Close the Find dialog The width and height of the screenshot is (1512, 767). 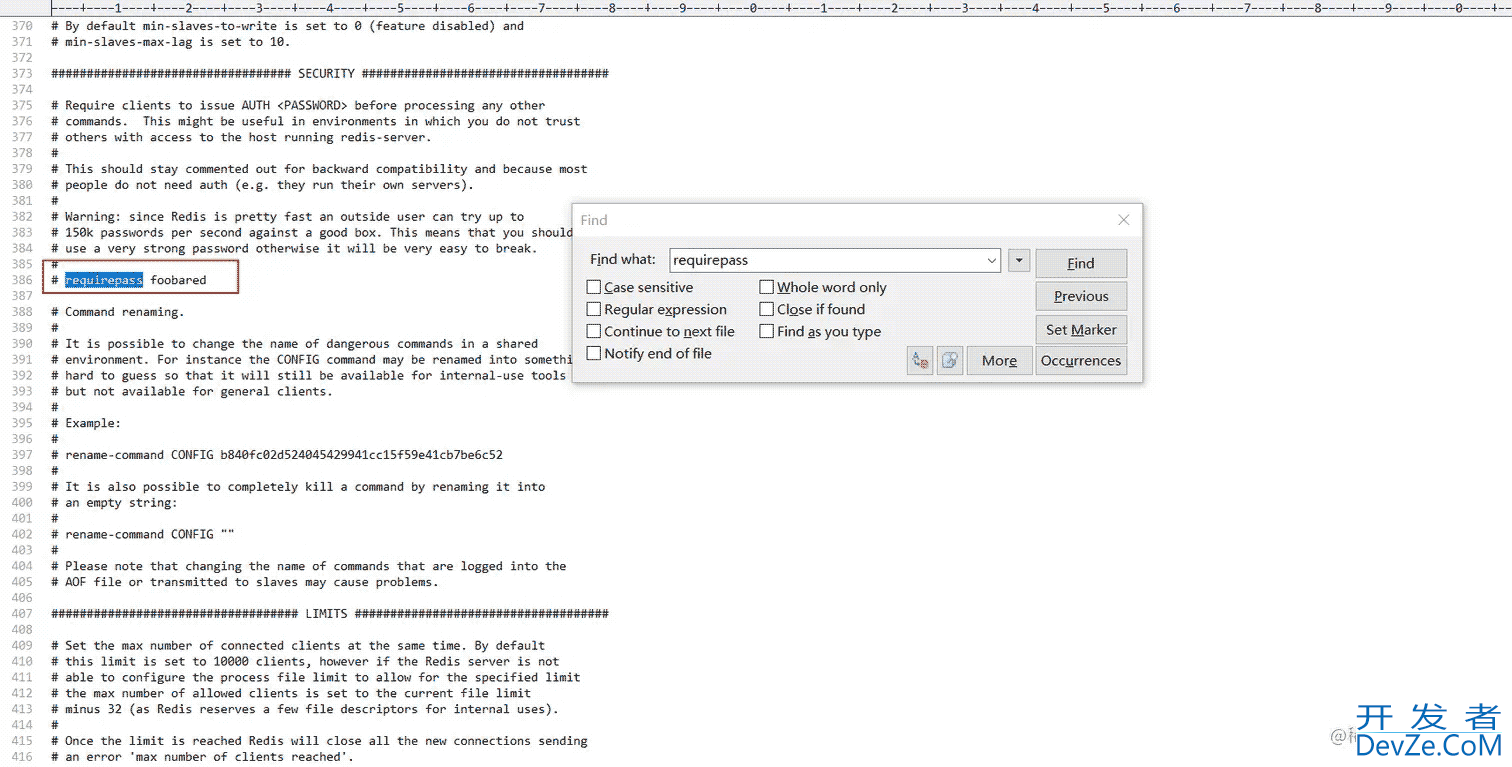pos(1123,220)
